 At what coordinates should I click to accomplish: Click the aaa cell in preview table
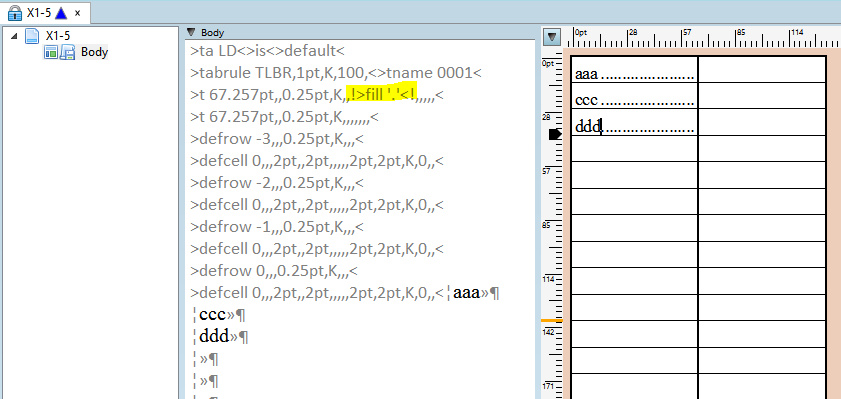click(634, 69)
